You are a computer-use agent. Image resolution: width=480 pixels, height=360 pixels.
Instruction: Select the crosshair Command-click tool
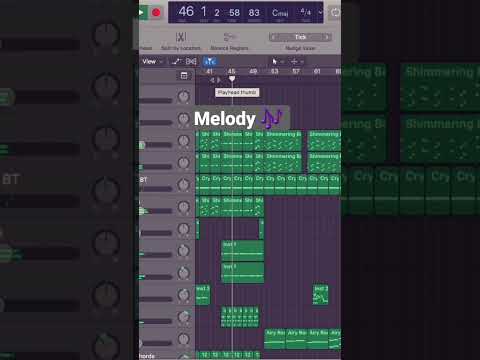point(294,61)
